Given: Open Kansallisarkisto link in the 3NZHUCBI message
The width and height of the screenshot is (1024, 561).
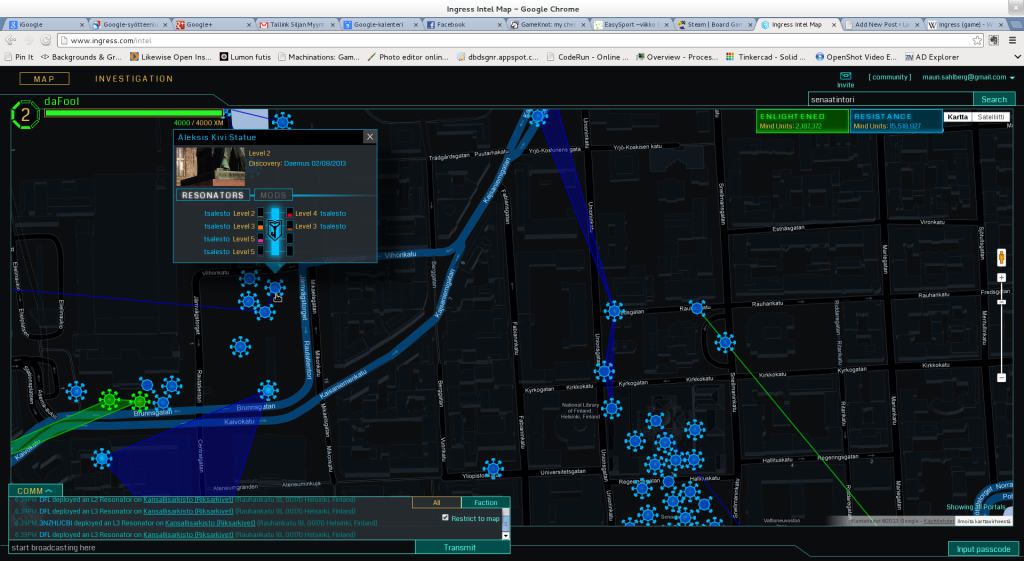Looking at the screenshot, I should pos(210,522).
